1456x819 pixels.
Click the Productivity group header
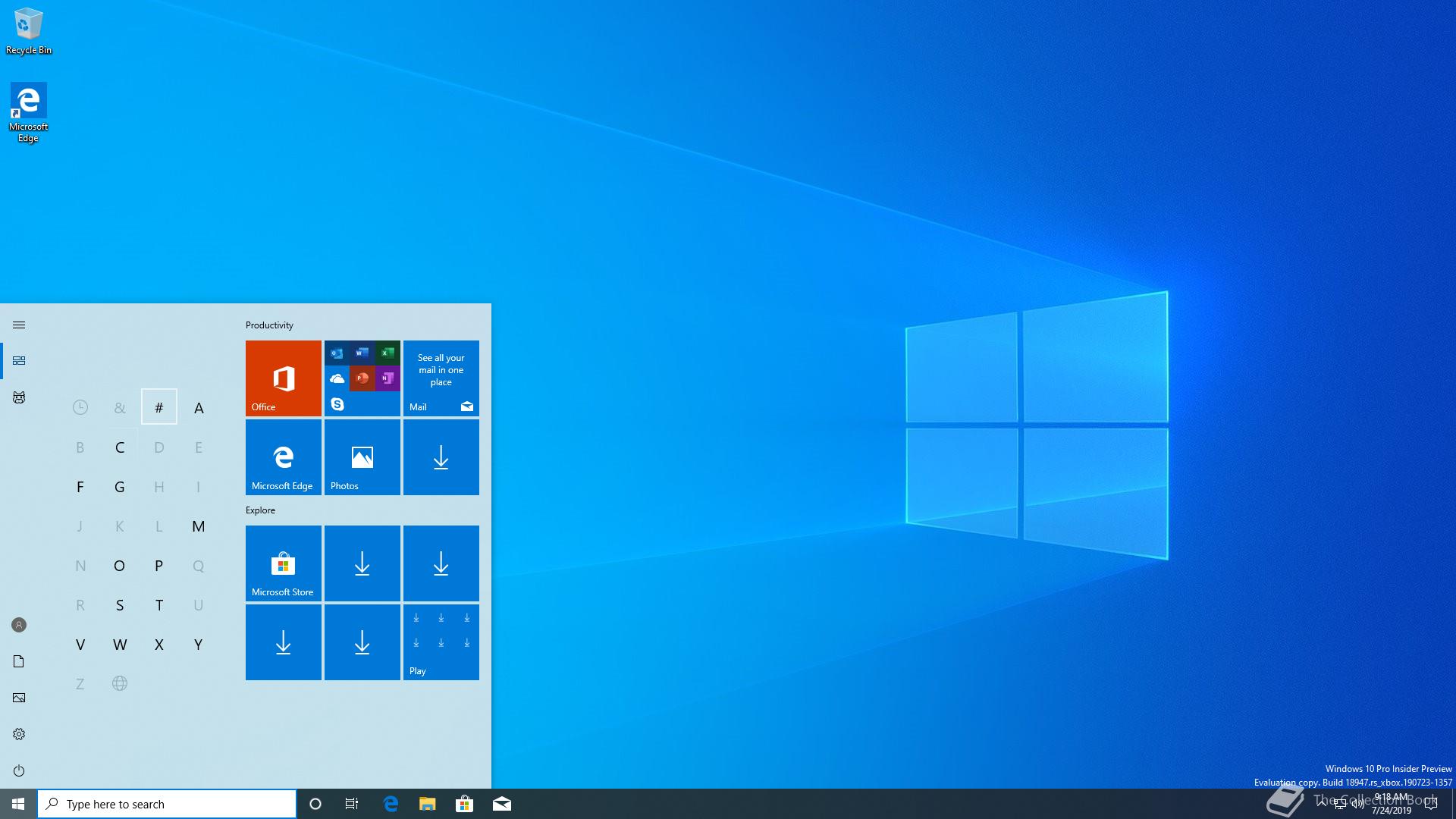coord(269,325)
